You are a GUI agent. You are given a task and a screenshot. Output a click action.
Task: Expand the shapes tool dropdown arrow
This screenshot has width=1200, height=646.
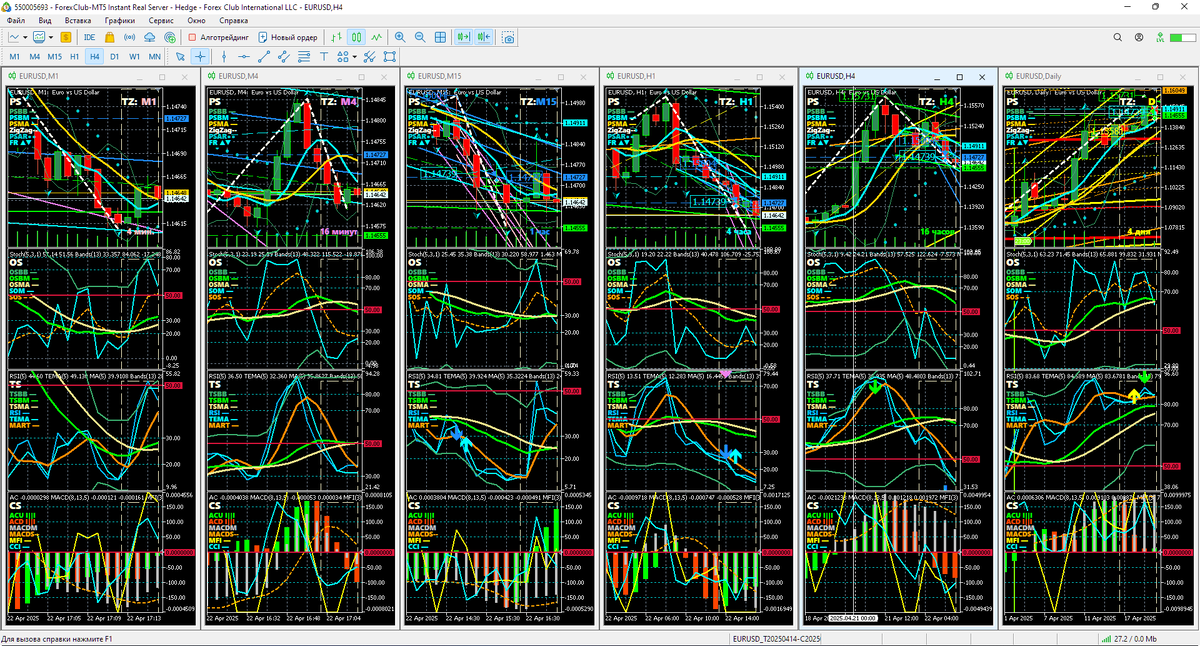[354, 57]
